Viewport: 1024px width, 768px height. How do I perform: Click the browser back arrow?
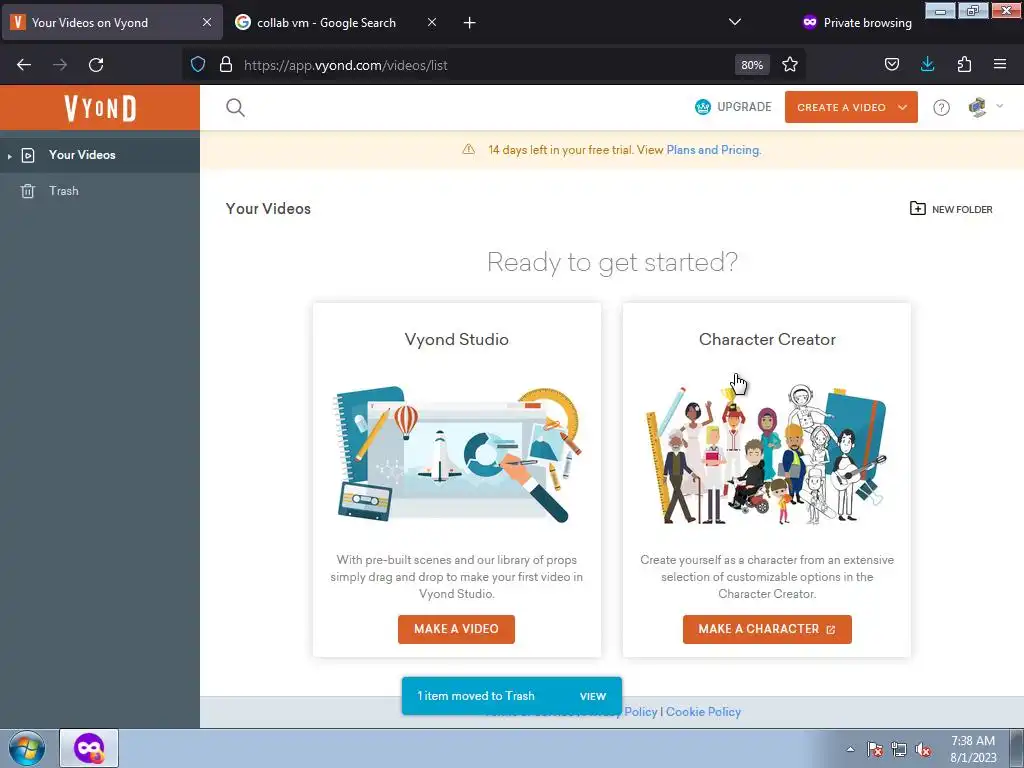(x=24, y=65)
